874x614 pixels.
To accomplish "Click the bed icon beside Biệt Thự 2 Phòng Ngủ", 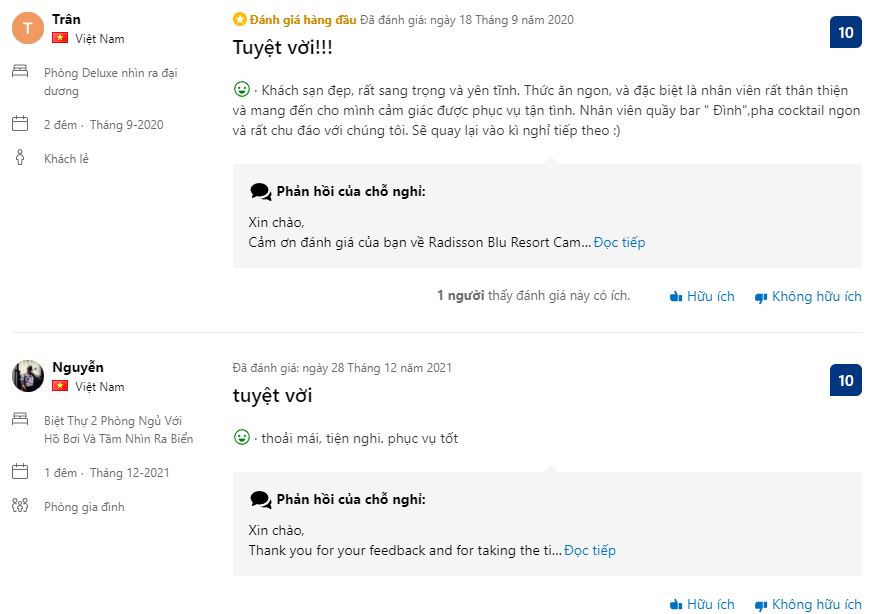I will (x=20, y=420).
